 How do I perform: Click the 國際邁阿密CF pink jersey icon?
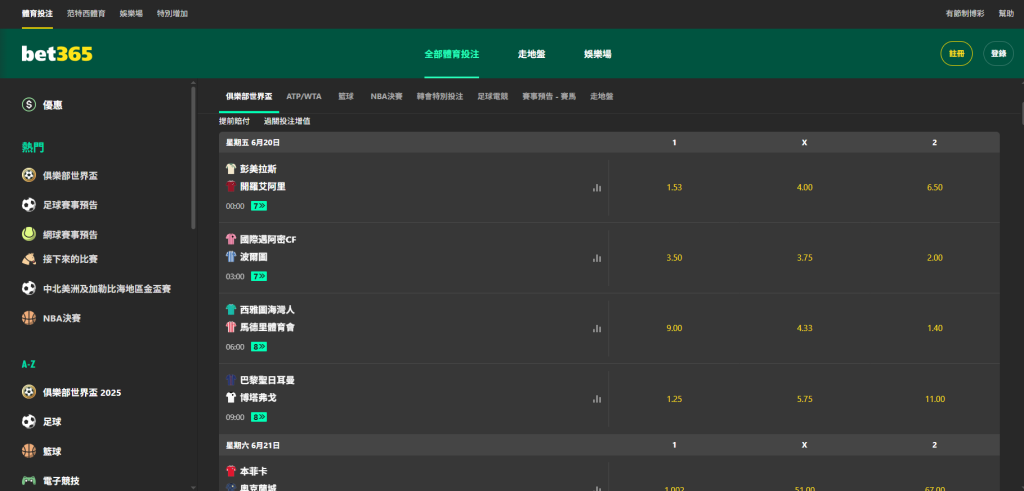pyautogui.click(x=231, y=240)
